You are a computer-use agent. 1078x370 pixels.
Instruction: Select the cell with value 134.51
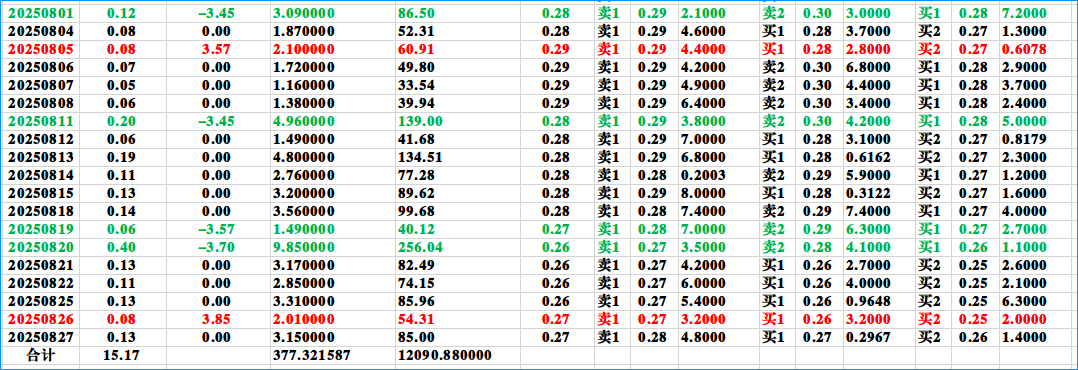point(420,157)
